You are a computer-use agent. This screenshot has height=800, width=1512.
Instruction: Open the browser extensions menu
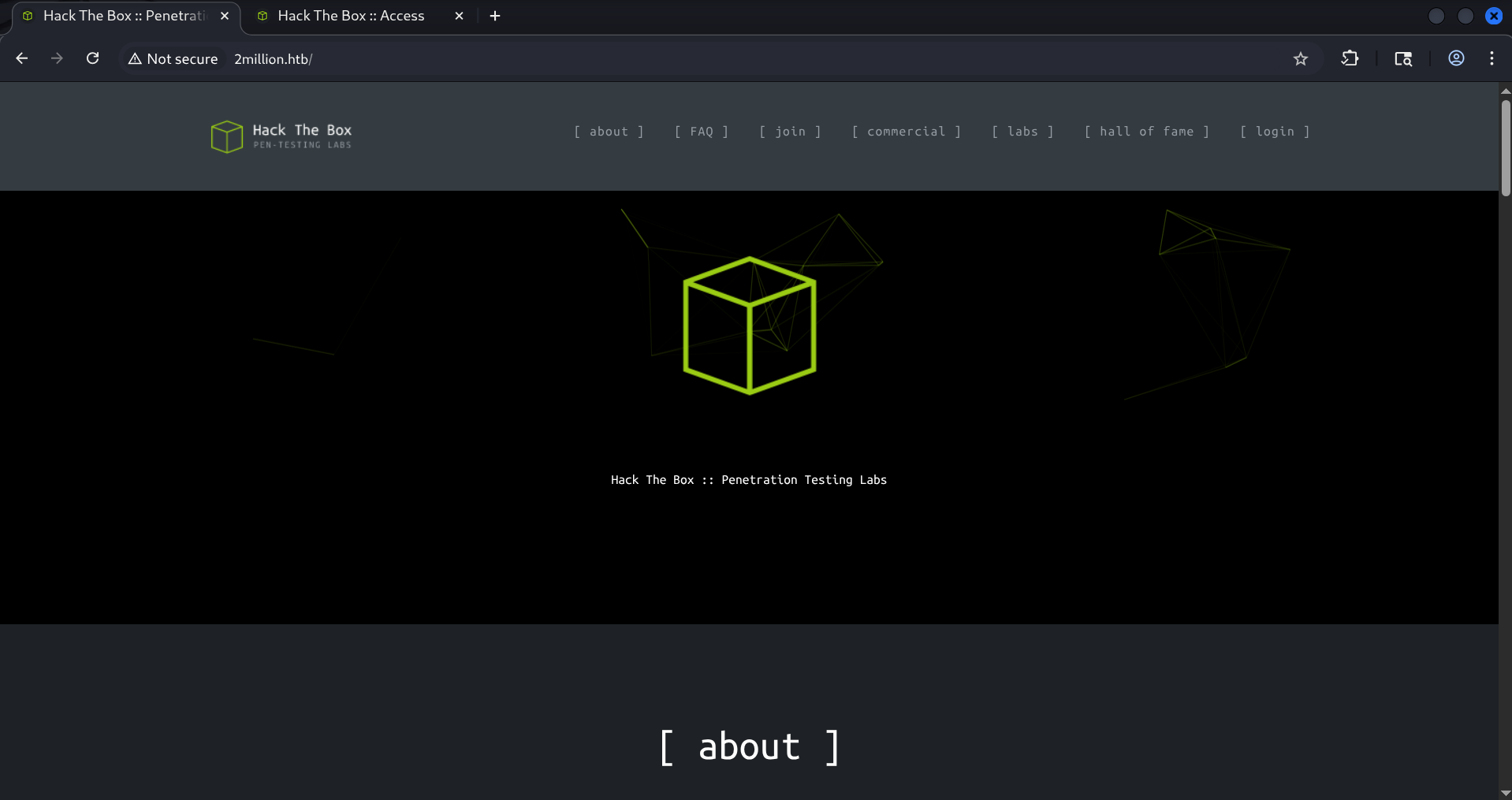[1350, 58]
